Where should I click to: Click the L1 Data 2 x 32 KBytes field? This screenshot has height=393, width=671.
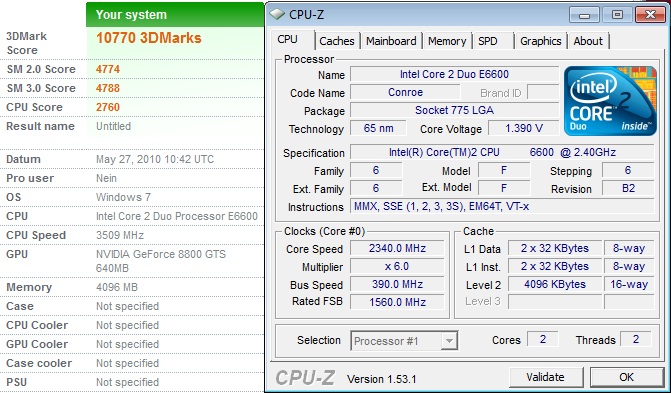(555, 248)
